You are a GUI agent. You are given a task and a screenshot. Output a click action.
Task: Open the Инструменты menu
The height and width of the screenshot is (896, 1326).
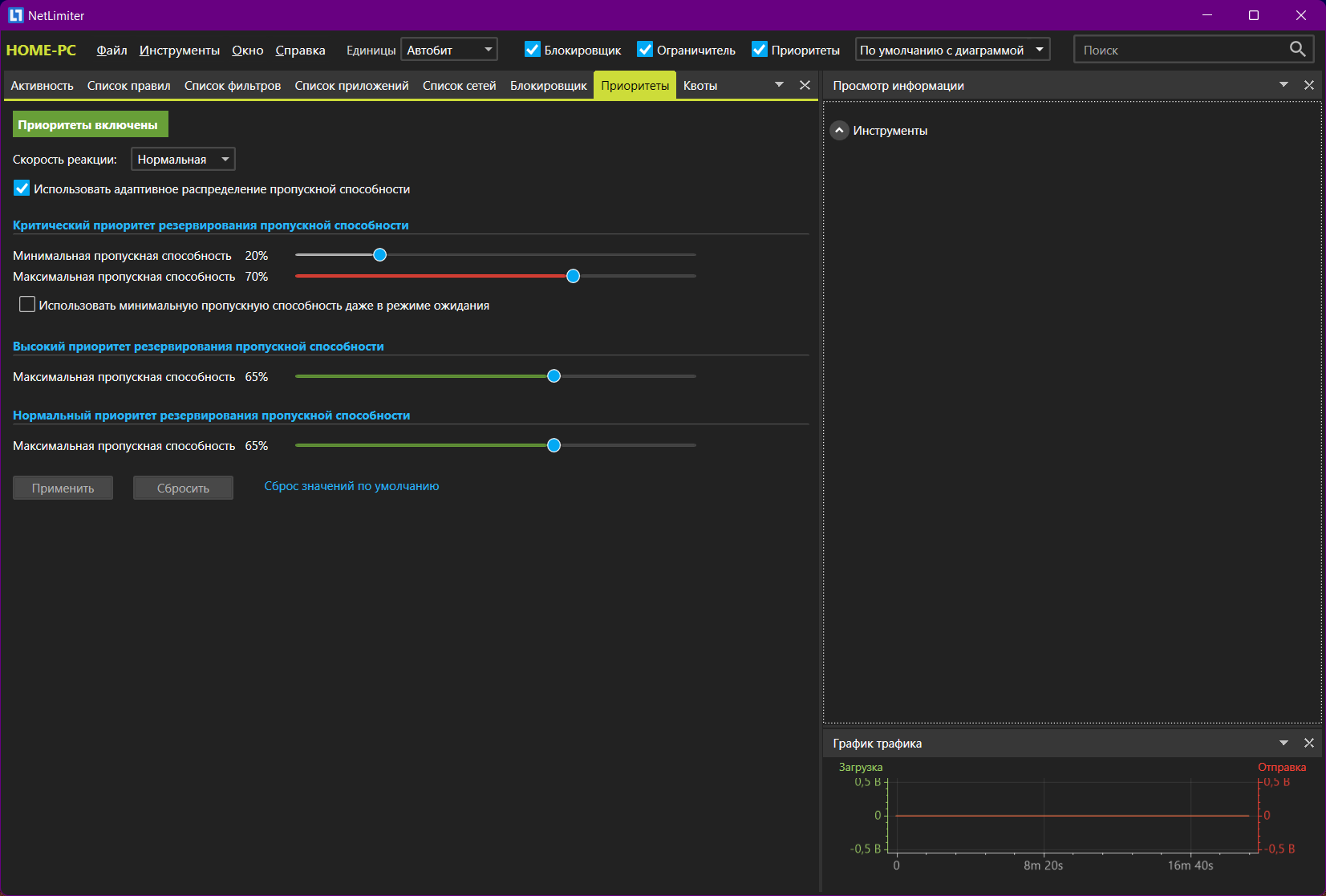pos(180,50)
